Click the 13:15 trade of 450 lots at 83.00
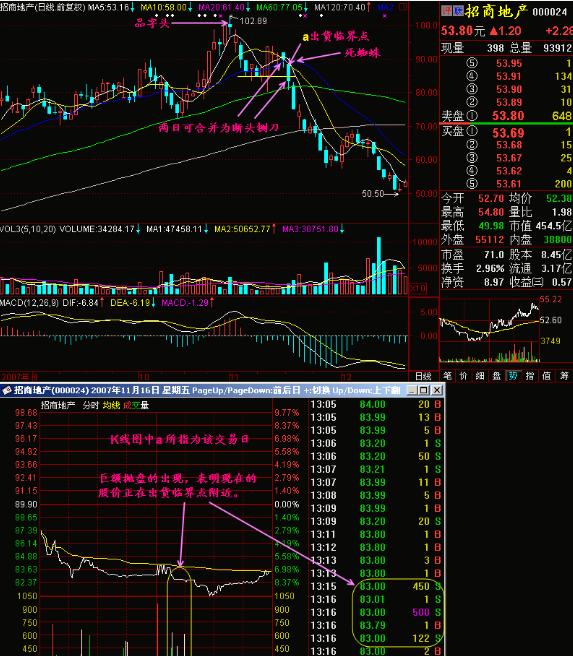Screen dimensions: 573x656 (376, 586)
